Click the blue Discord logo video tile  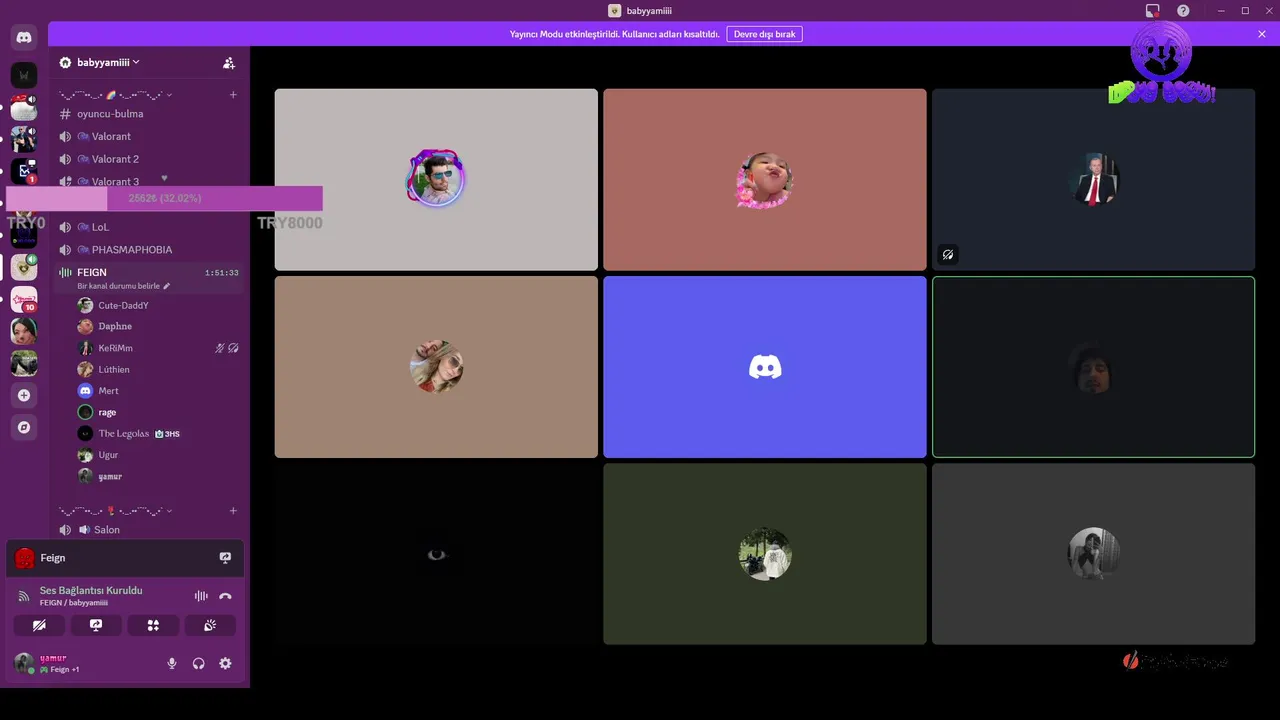click(765, 367)
